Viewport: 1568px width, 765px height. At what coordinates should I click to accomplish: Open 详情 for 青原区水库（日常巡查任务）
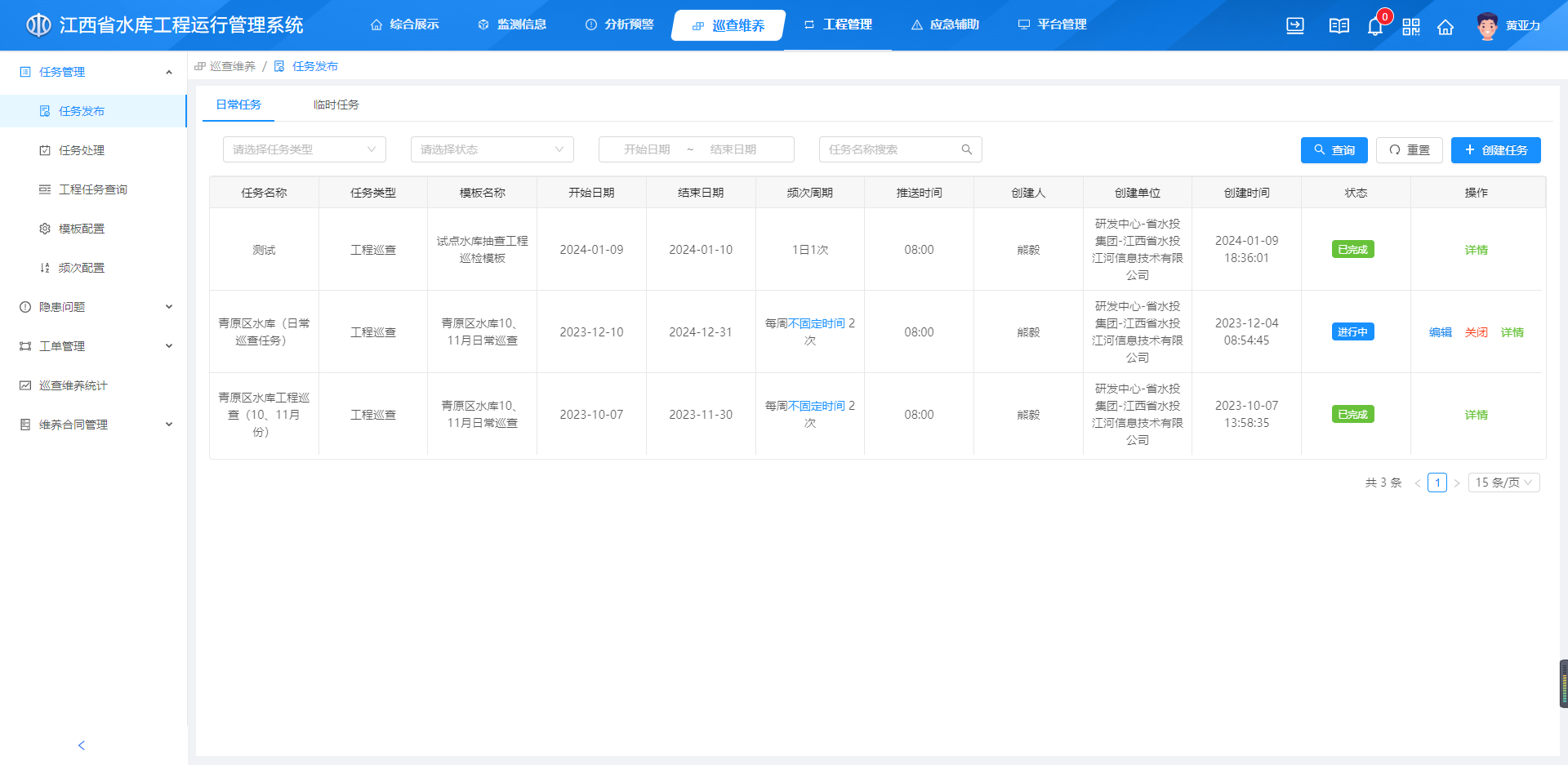point(1512,332)
